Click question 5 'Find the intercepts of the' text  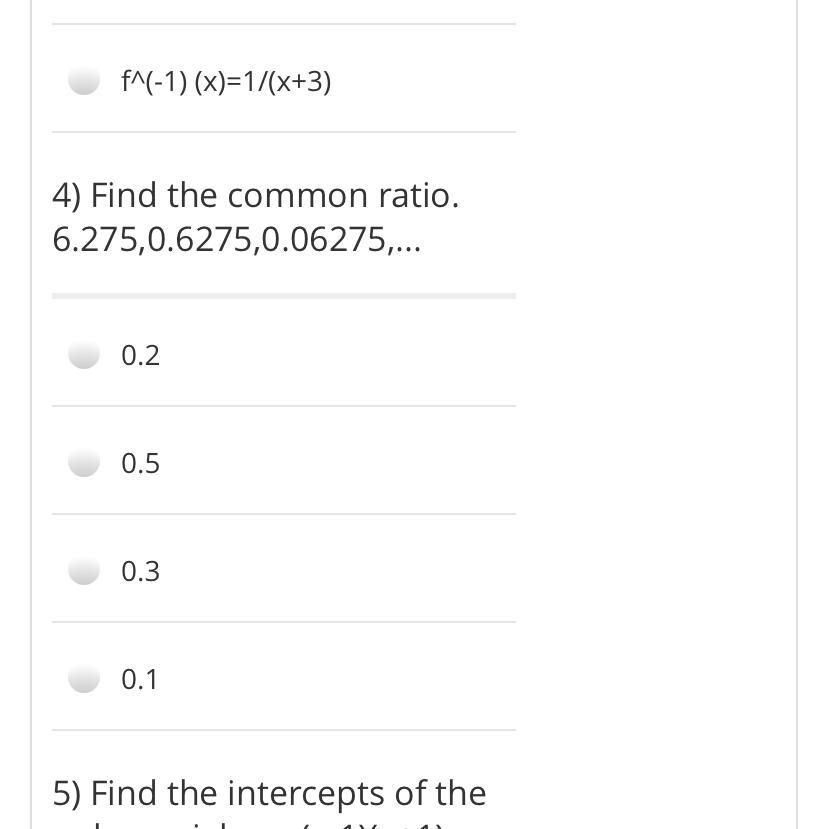pyautogui.click(x=288, y=793)
